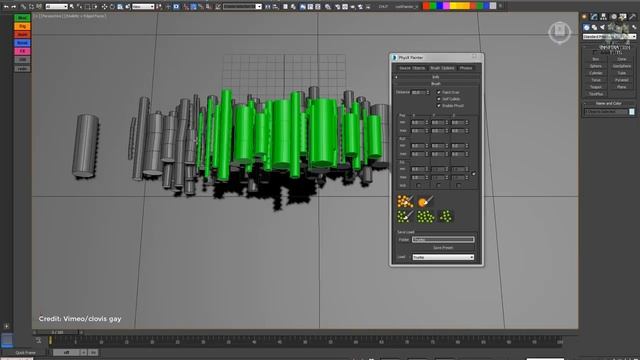The height and width of the screenshot is (360, 640).
Task: Undo the last action in the toolbar
Action: tap(6, 7)
